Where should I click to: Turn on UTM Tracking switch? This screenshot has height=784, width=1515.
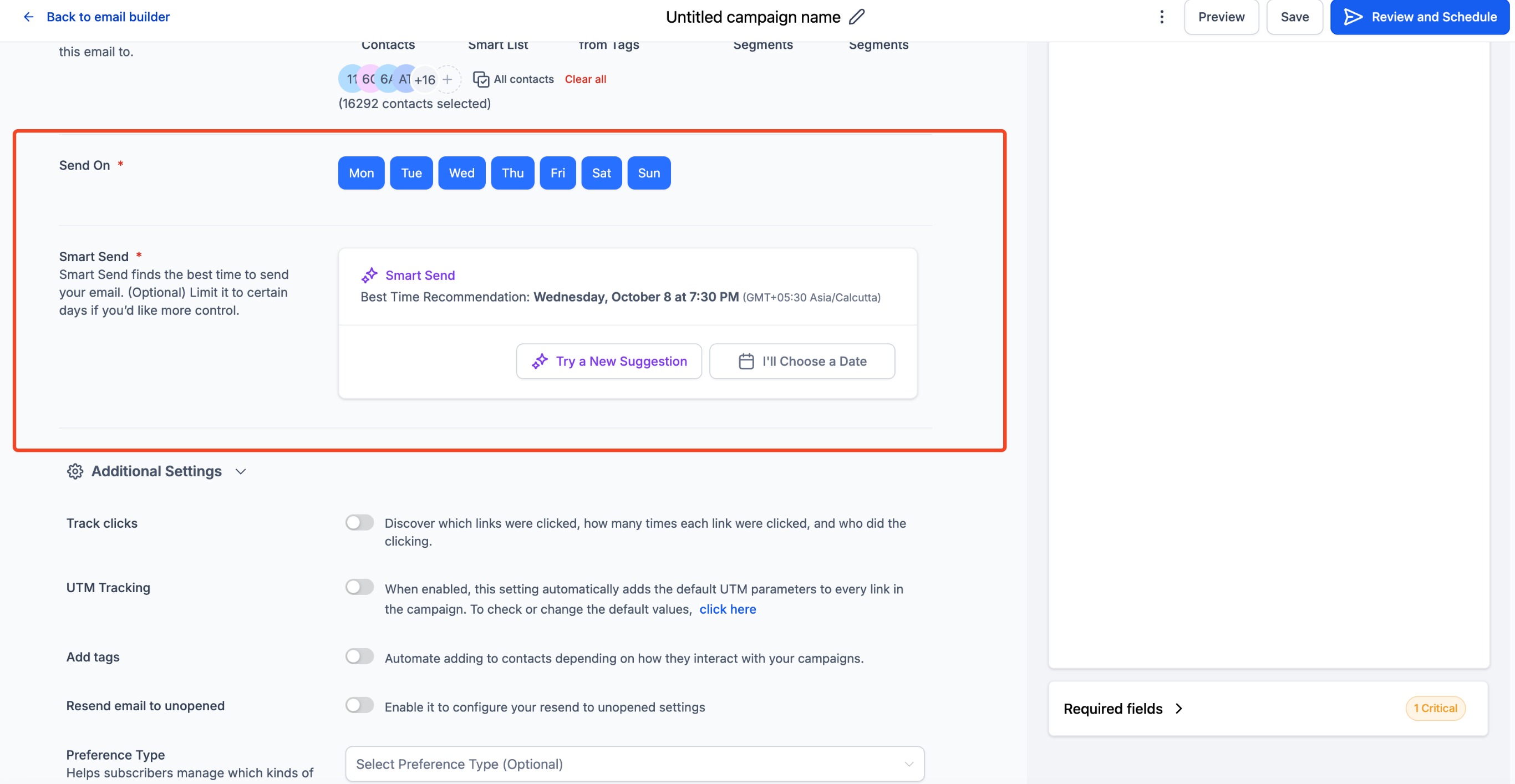click(x=359, y=587)
